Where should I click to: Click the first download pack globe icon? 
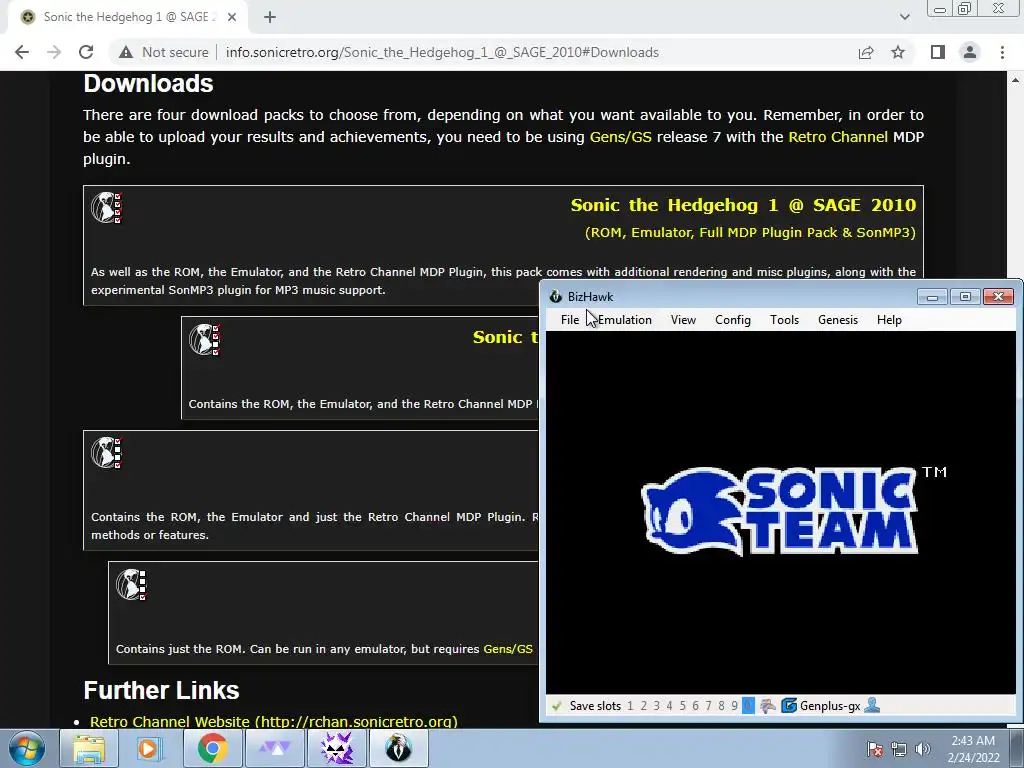(x=106, y=208)
